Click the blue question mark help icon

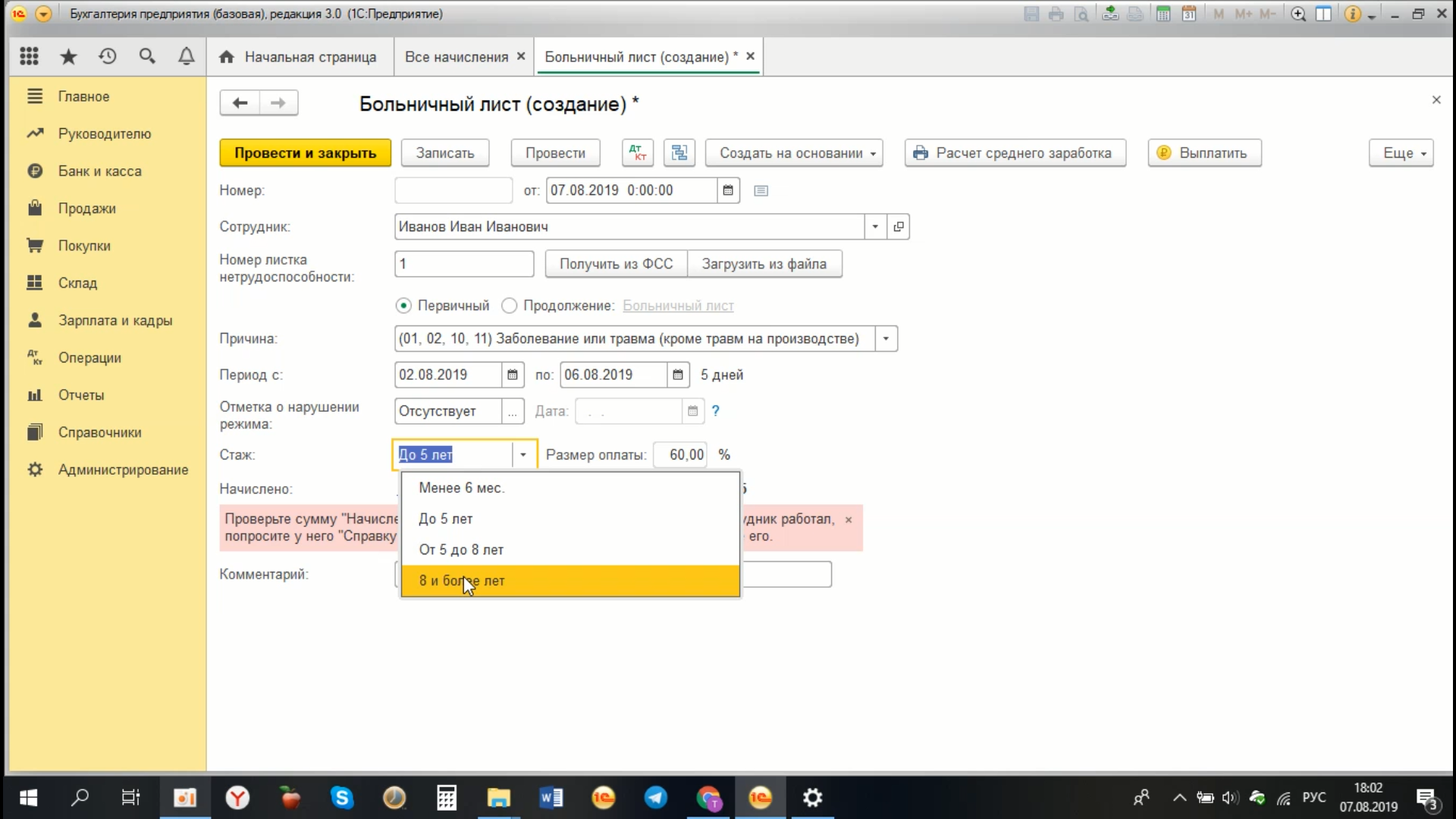tap(715, 411)
